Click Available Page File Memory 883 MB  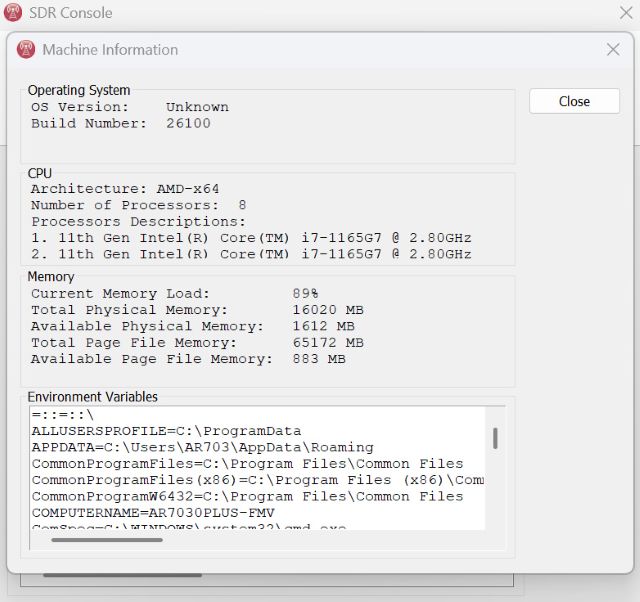click(319, 359)
